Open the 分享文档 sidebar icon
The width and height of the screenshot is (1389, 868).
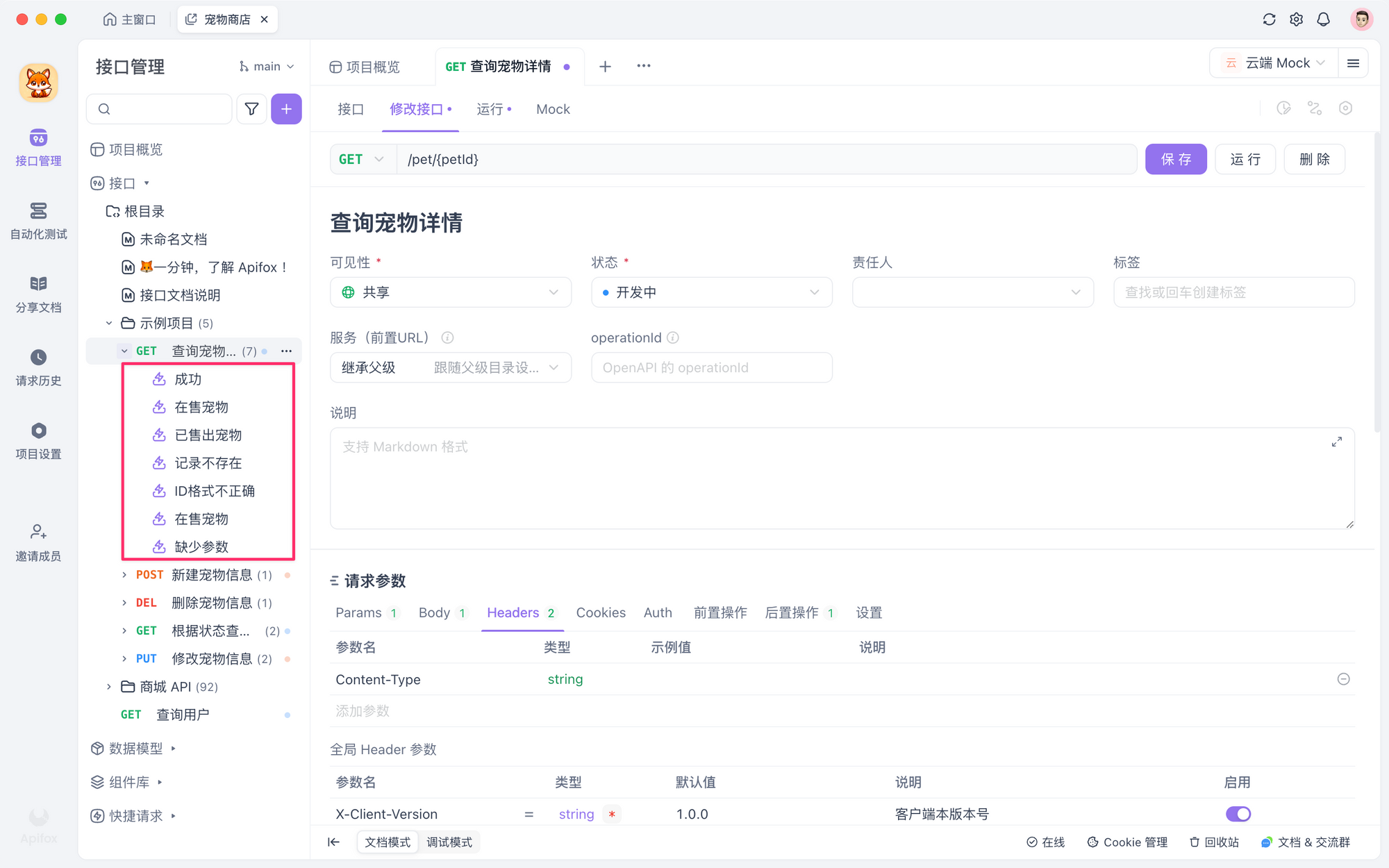click(38, 294)
